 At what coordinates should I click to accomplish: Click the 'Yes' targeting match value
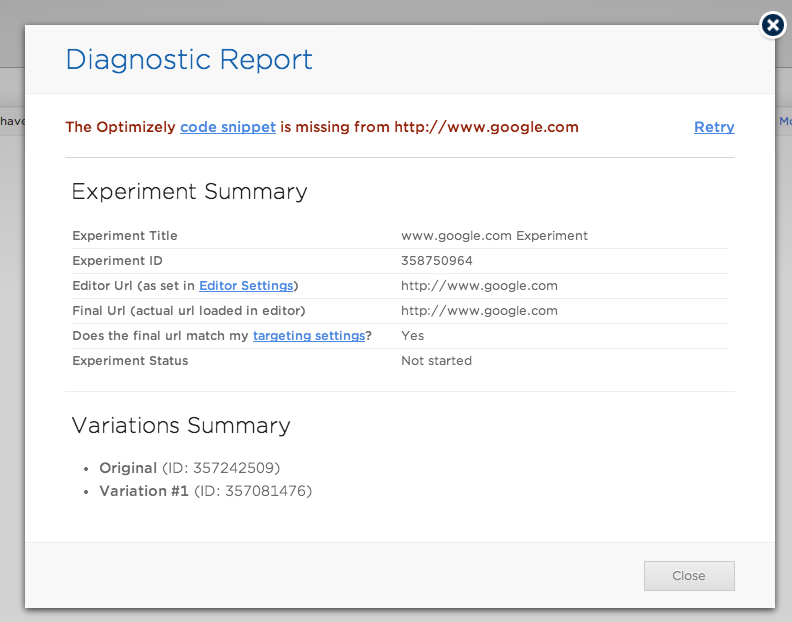coord(413,336)
